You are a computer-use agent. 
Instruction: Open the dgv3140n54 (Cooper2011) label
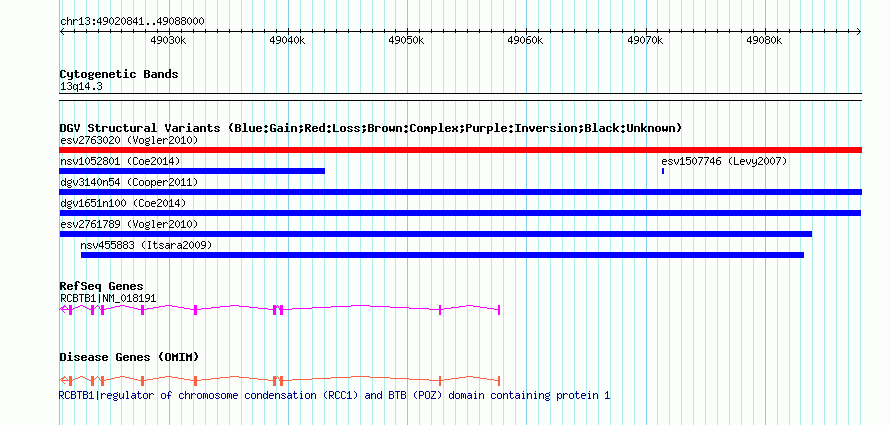(x=129, y=182)
